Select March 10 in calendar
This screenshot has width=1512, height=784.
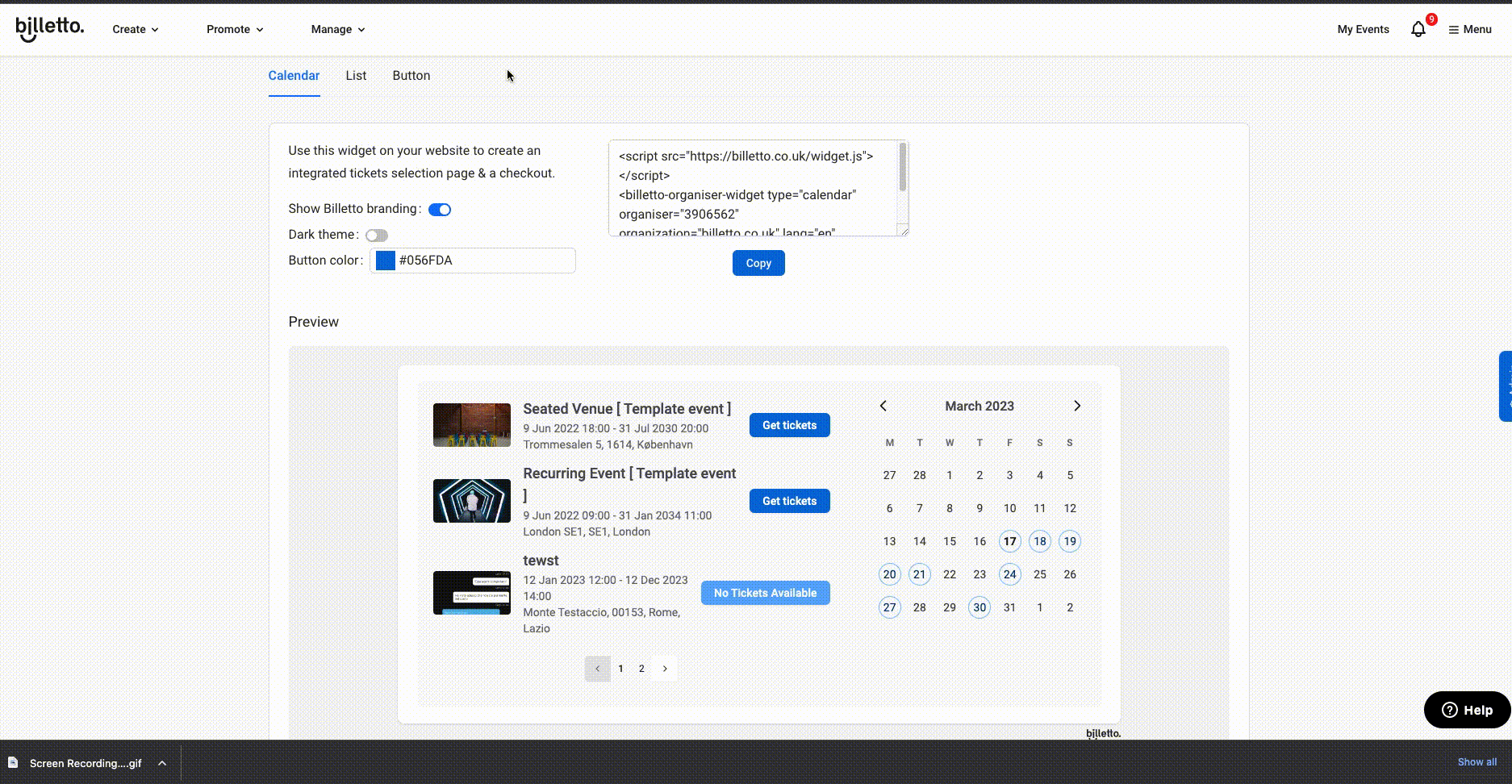click(1009, 508)
